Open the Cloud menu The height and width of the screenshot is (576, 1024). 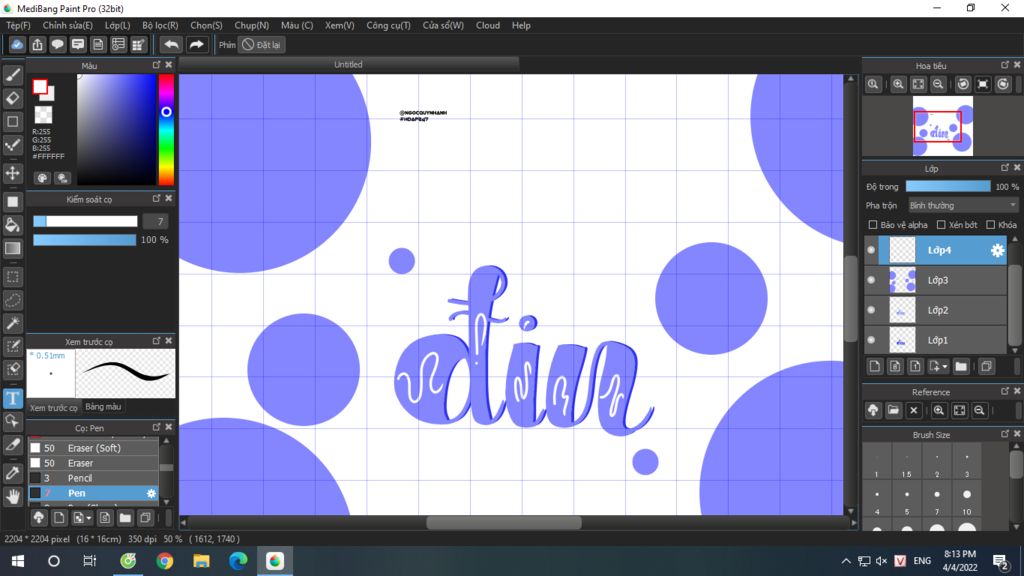tap(488, 25)
